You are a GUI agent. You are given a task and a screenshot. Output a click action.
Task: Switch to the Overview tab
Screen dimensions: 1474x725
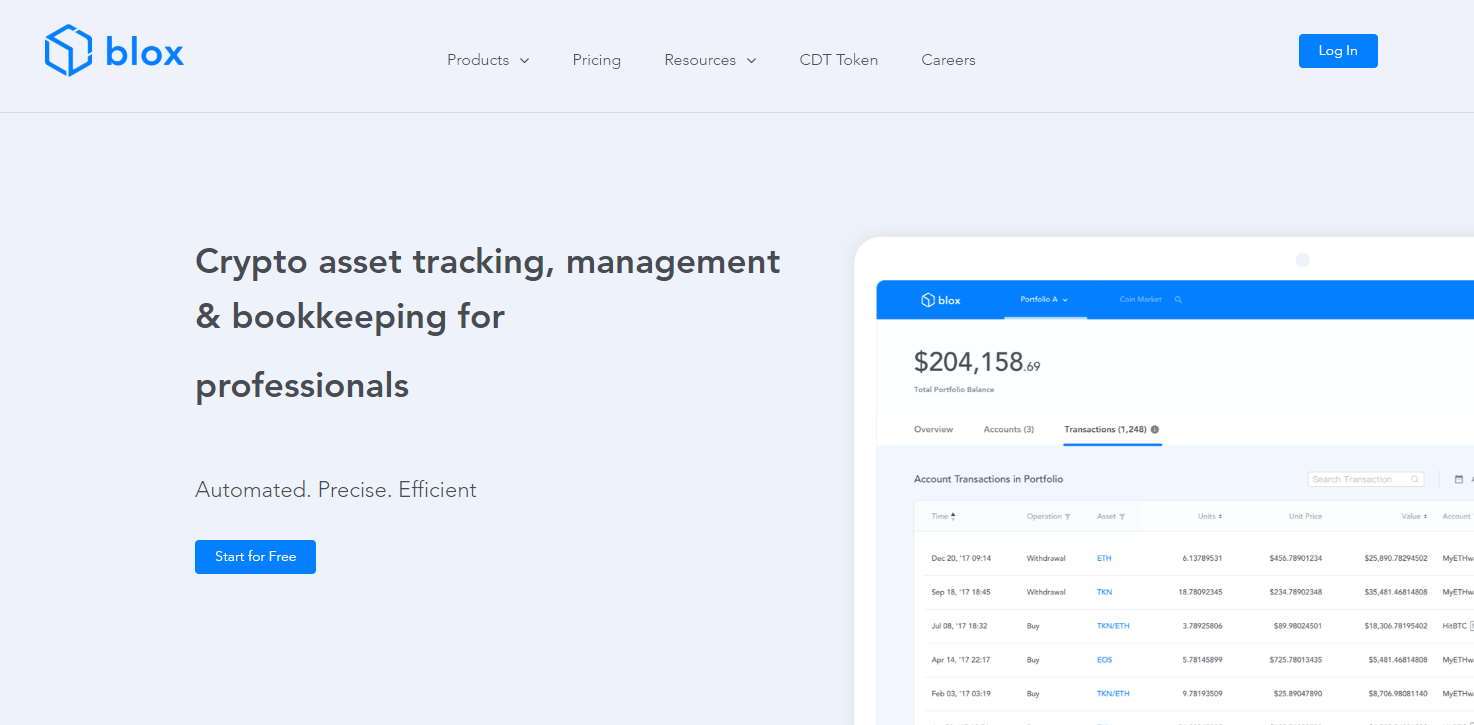pyautogui.click(x=933, y=430)
